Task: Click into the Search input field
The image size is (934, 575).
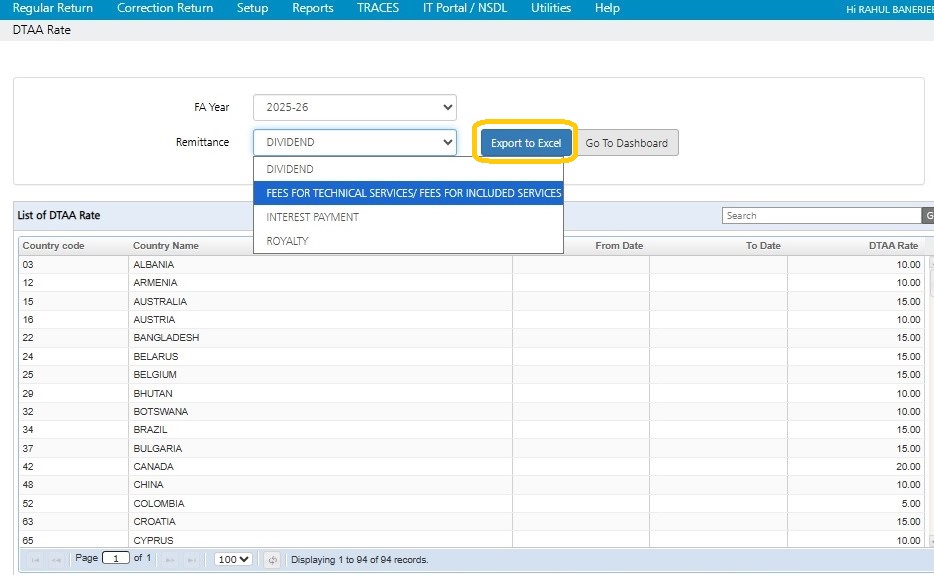Action: [x=820, y=216]
